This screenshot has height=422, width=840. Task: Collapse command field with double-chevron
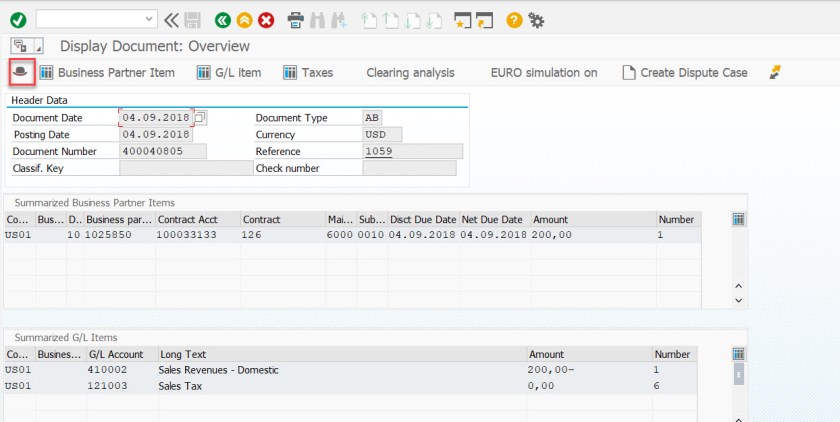[x=171, y=19]
